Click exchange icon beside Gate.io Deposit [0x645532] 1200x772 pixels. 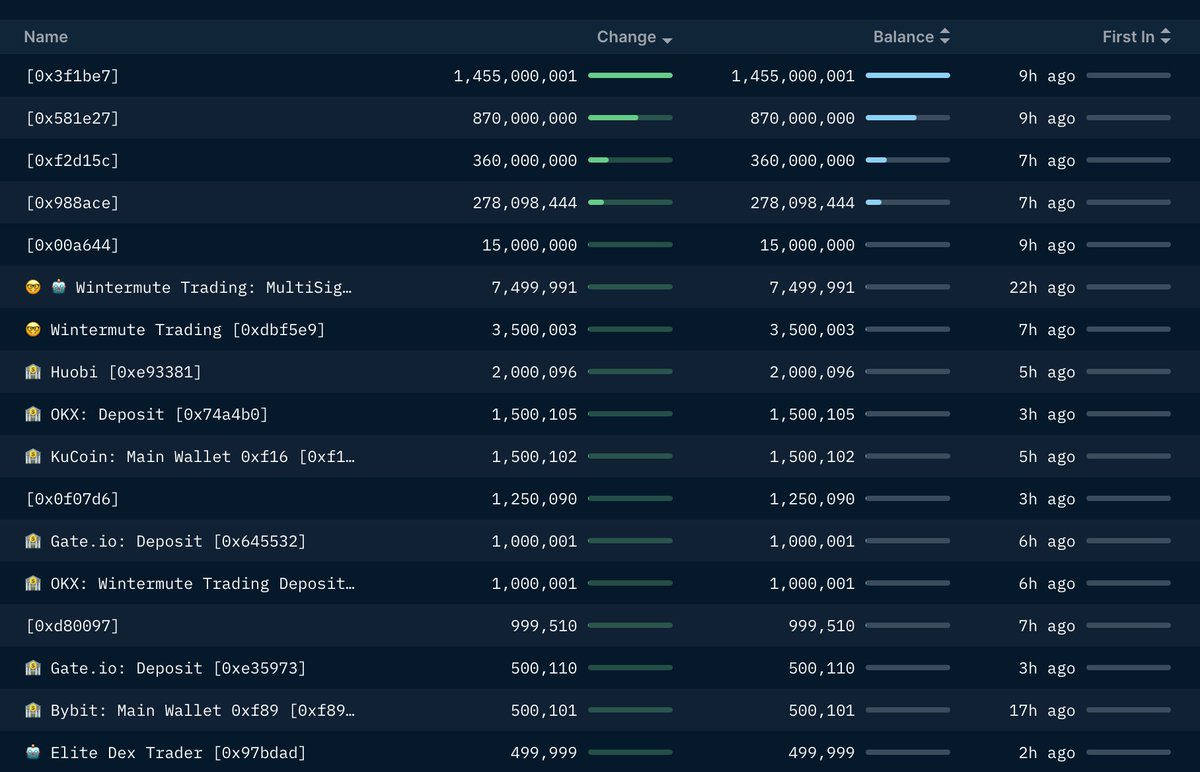[33, 541]
